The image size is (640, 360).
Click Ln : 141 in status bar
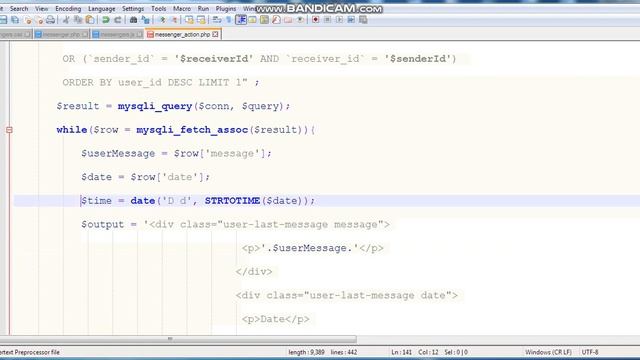click(401, 352)
